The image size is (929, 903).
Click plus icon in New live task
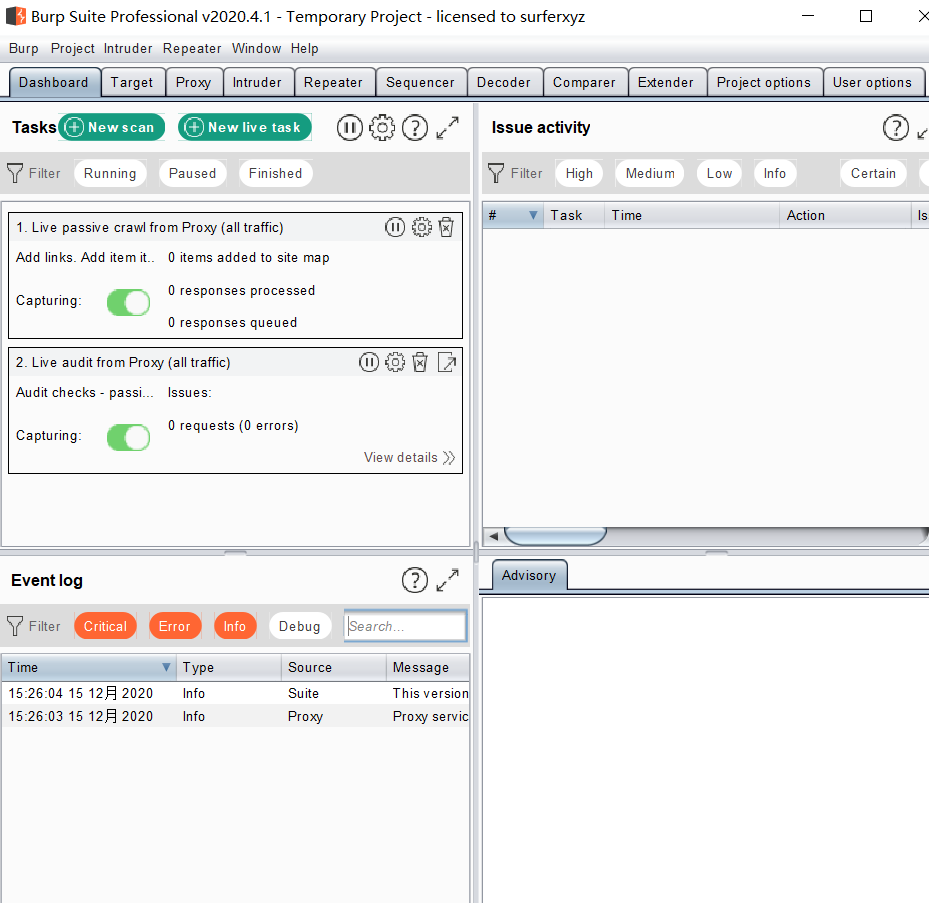[194, 127]
